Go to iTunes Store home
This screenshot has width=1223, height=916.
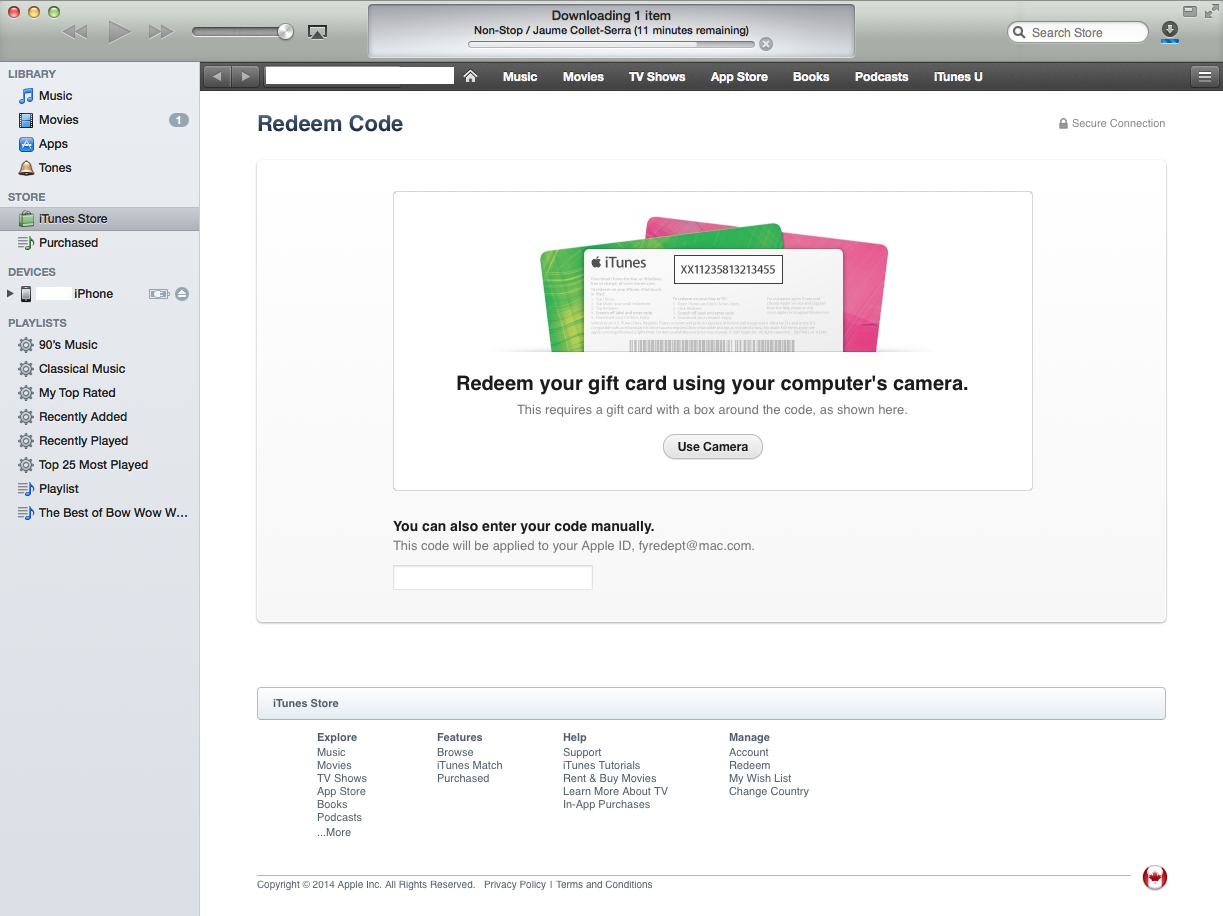[x=470, y=76]
